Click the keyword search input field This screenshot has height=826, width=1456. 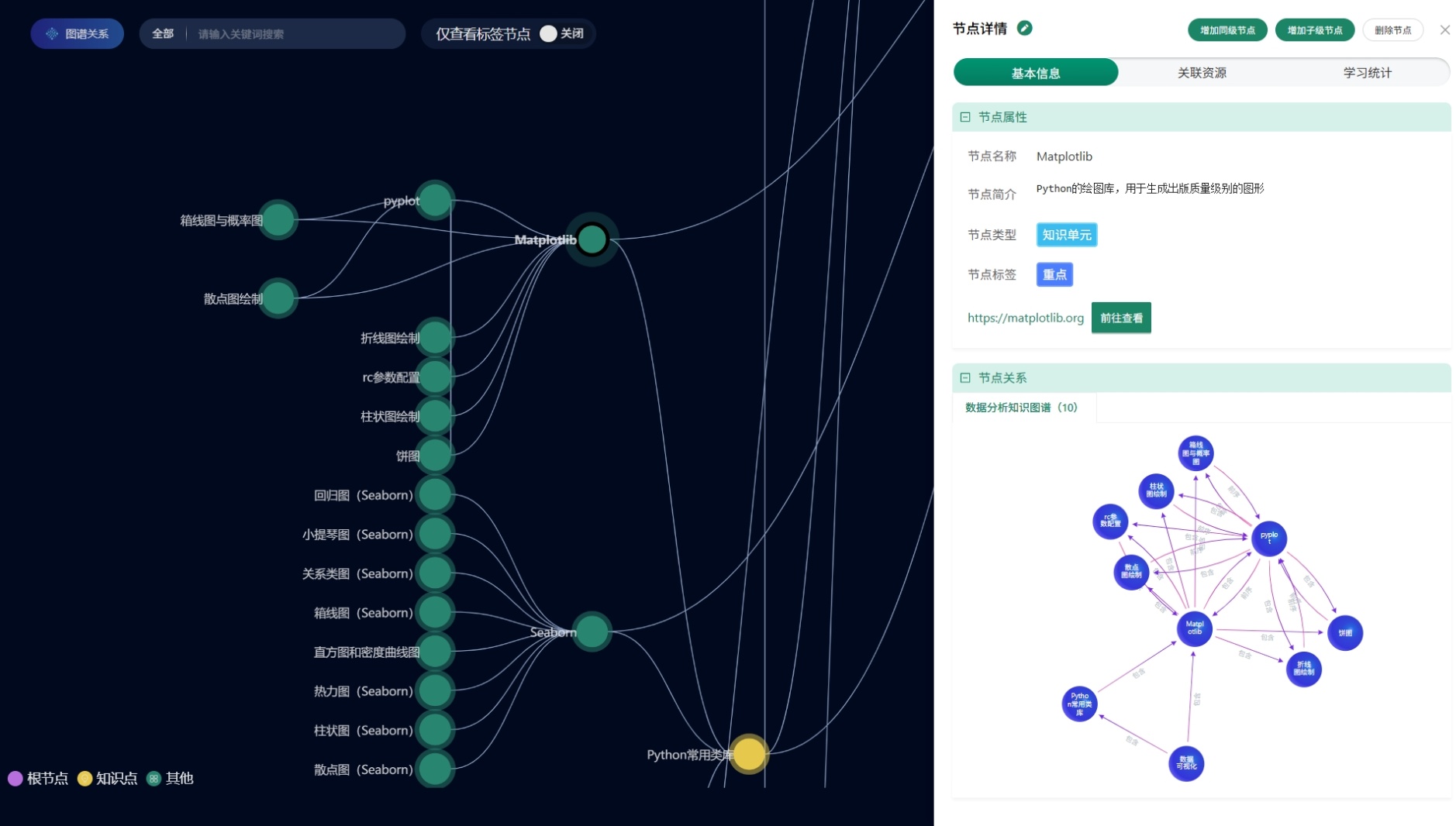pos(295,34)
